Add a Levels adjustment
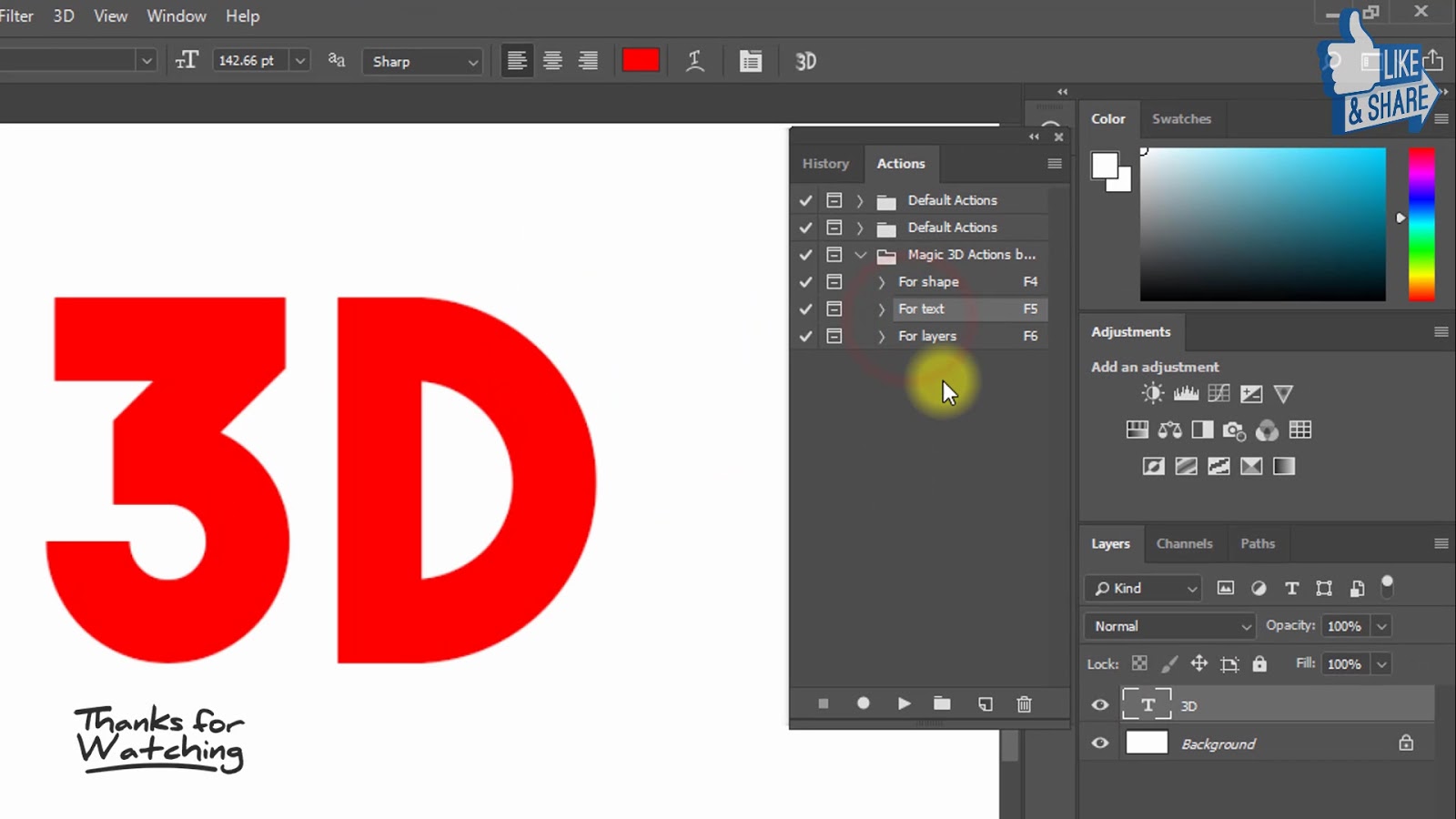The image size is (1456, 819). coord(1186,393)
